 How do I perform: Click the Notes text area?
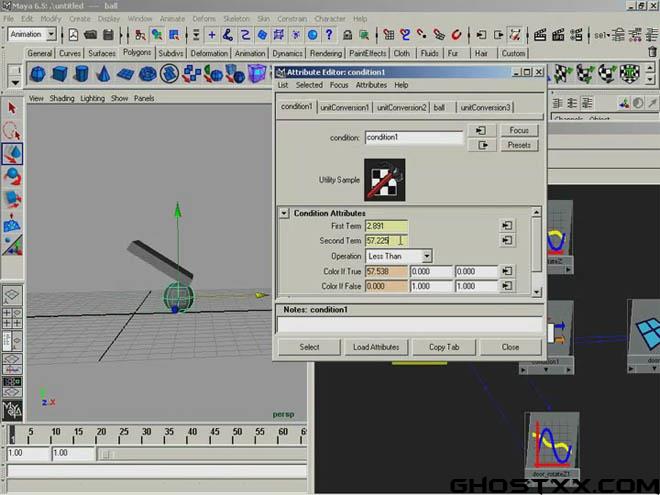coord(410,324)
